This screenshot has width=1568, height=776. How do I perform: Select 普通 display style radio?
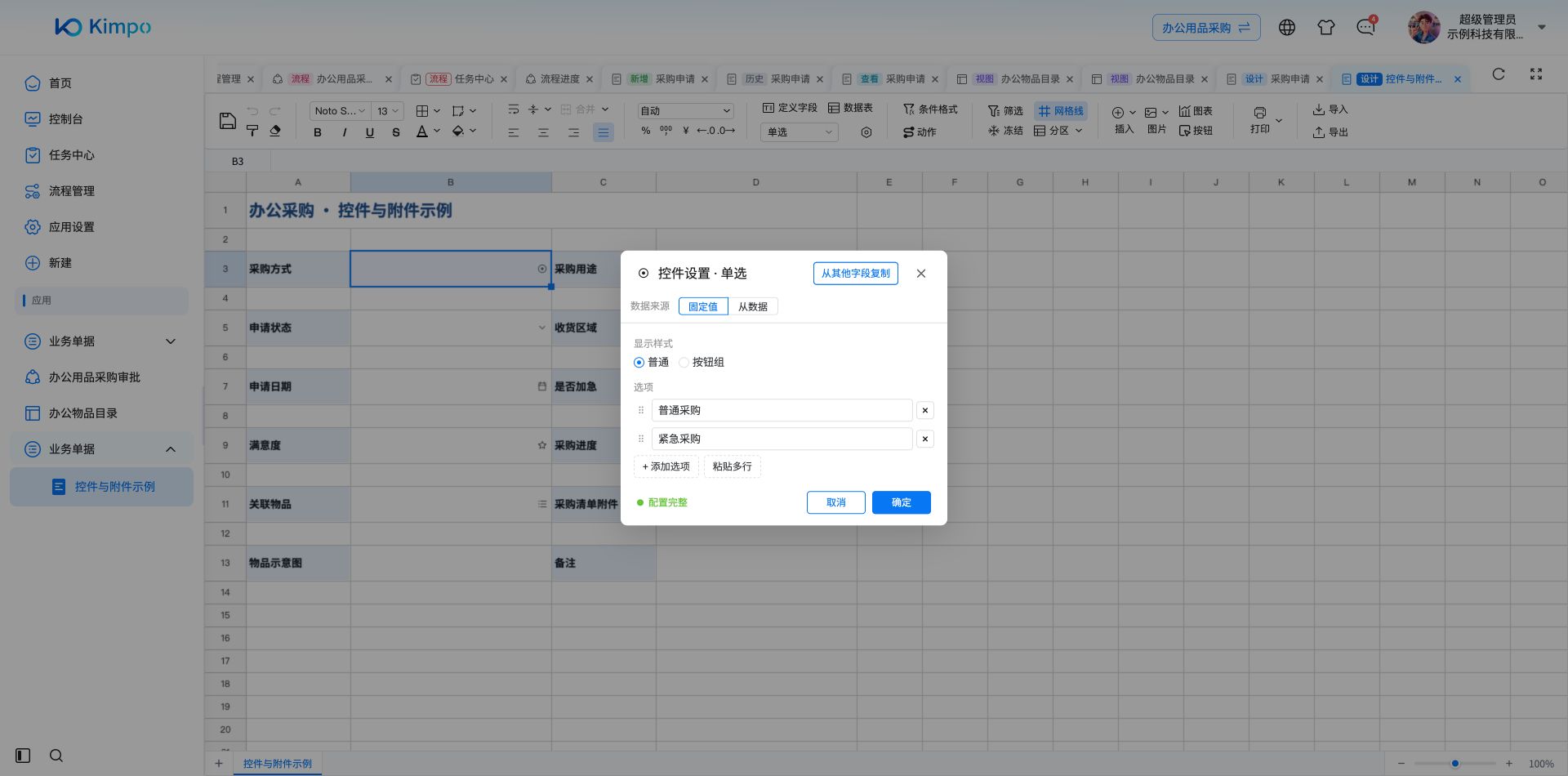pyautogui.click(x=639, y=363)
